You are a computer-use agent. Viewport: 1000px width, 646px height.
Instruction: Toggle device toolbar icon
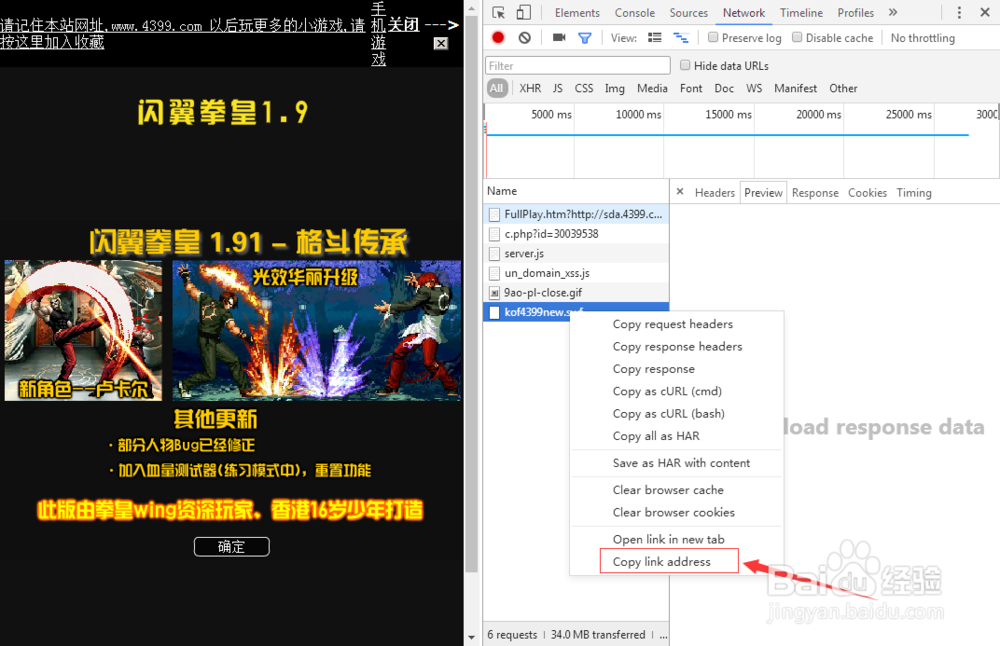pos(524,13)
